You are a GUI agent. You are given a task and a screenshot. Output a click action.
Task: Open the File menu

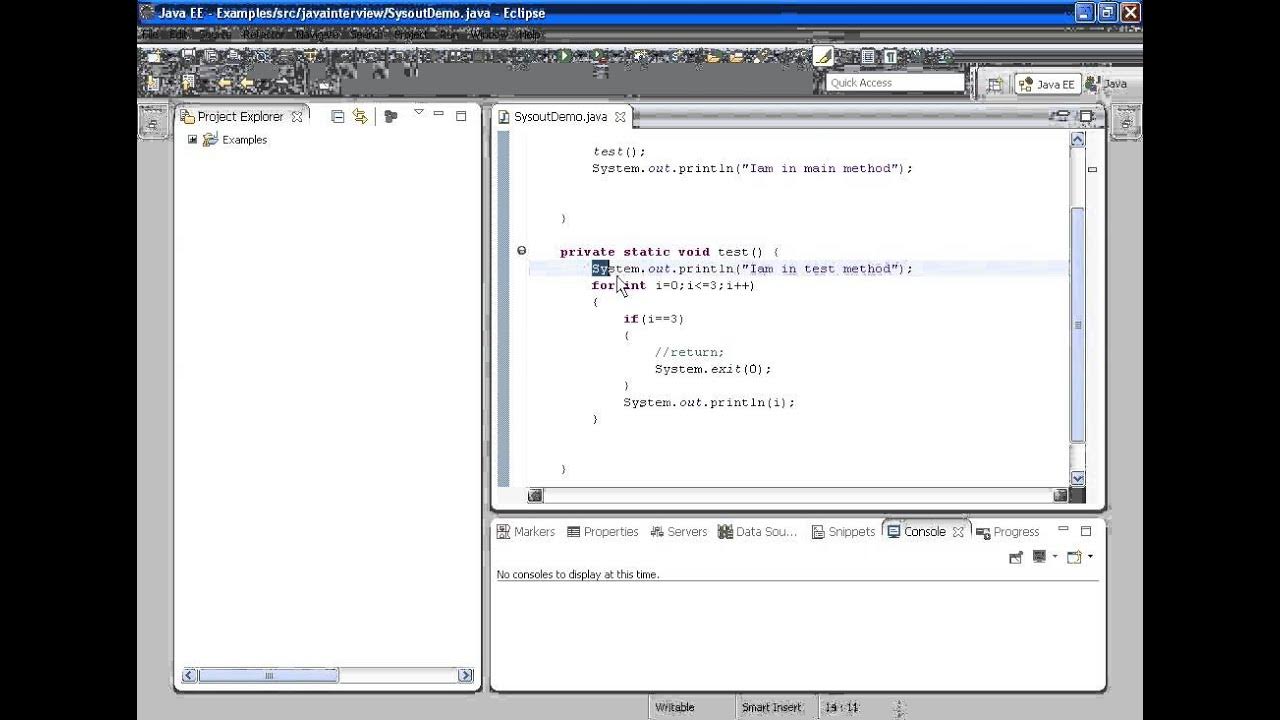tap(150, 34)
